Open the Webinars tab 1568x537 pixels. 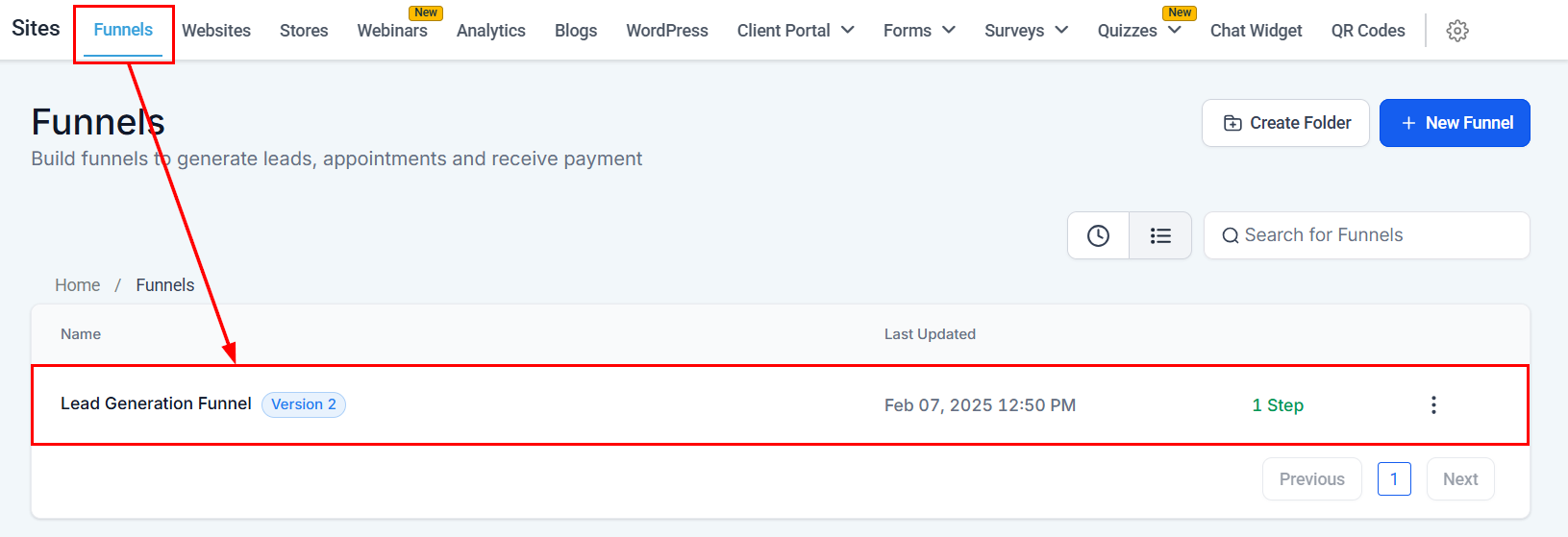click(392, 31)
